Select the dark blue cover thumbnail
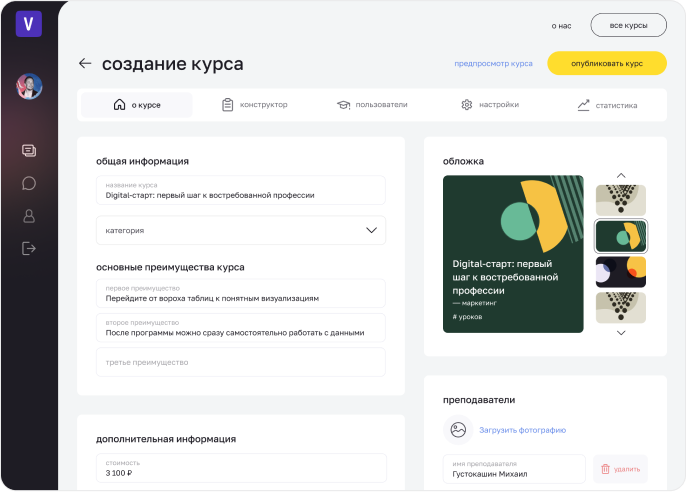Viewport: 686px width, 492px height. [620, 272]
